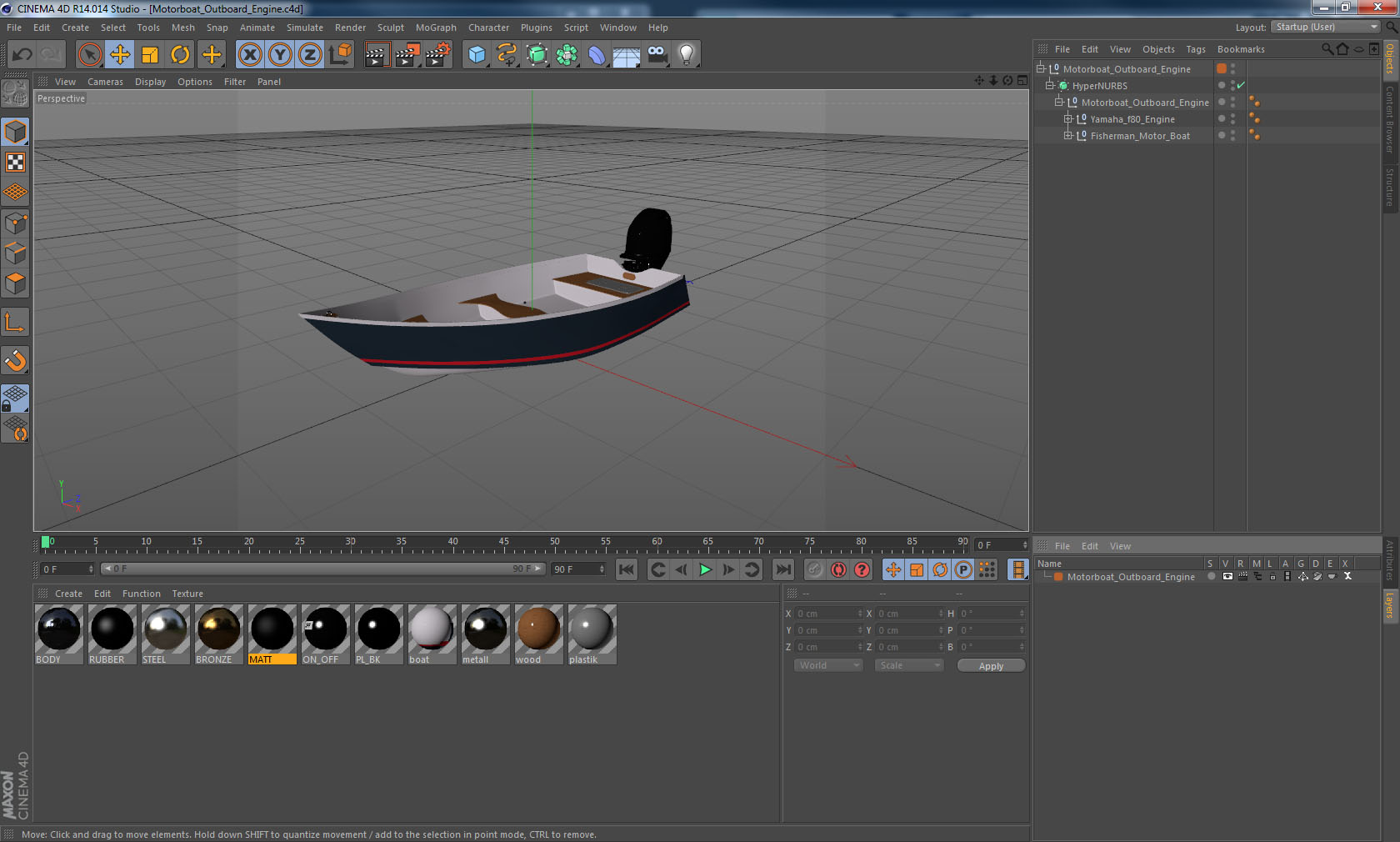
Task: Add a Floor environment object
Action: 627,55
